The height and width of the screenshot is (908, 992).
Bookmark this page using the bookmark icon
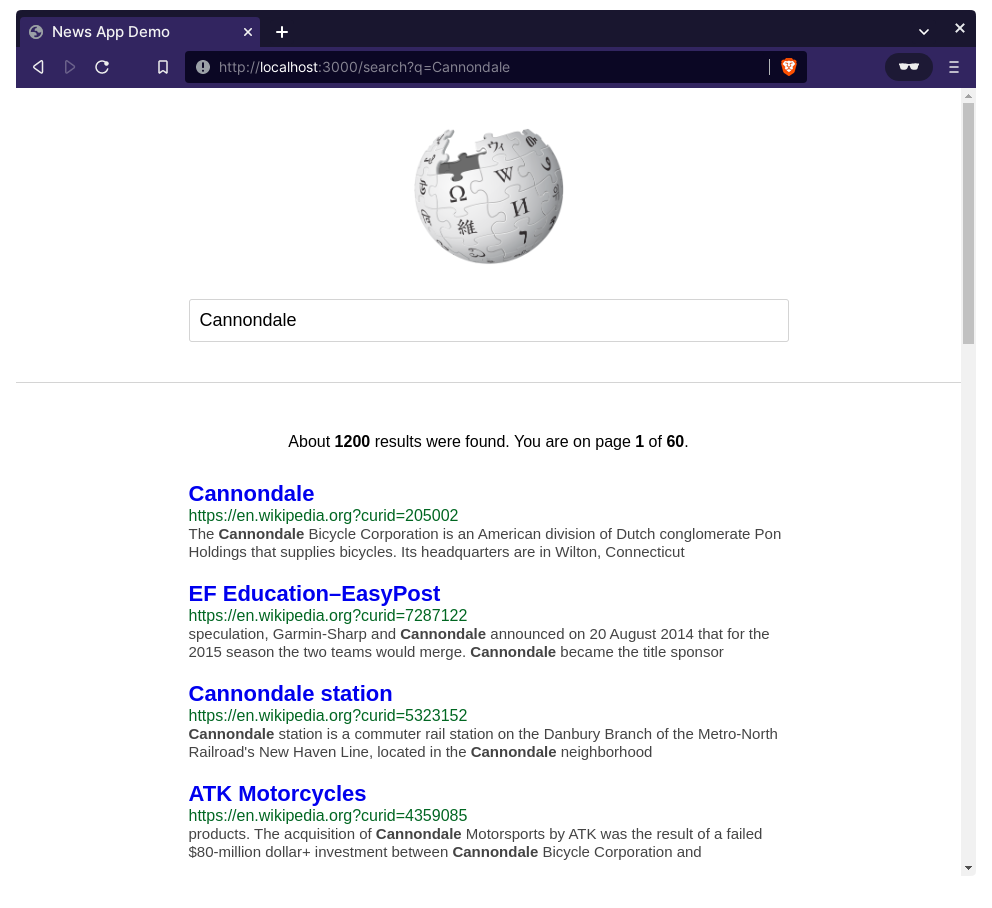click(x=163, y=66)
